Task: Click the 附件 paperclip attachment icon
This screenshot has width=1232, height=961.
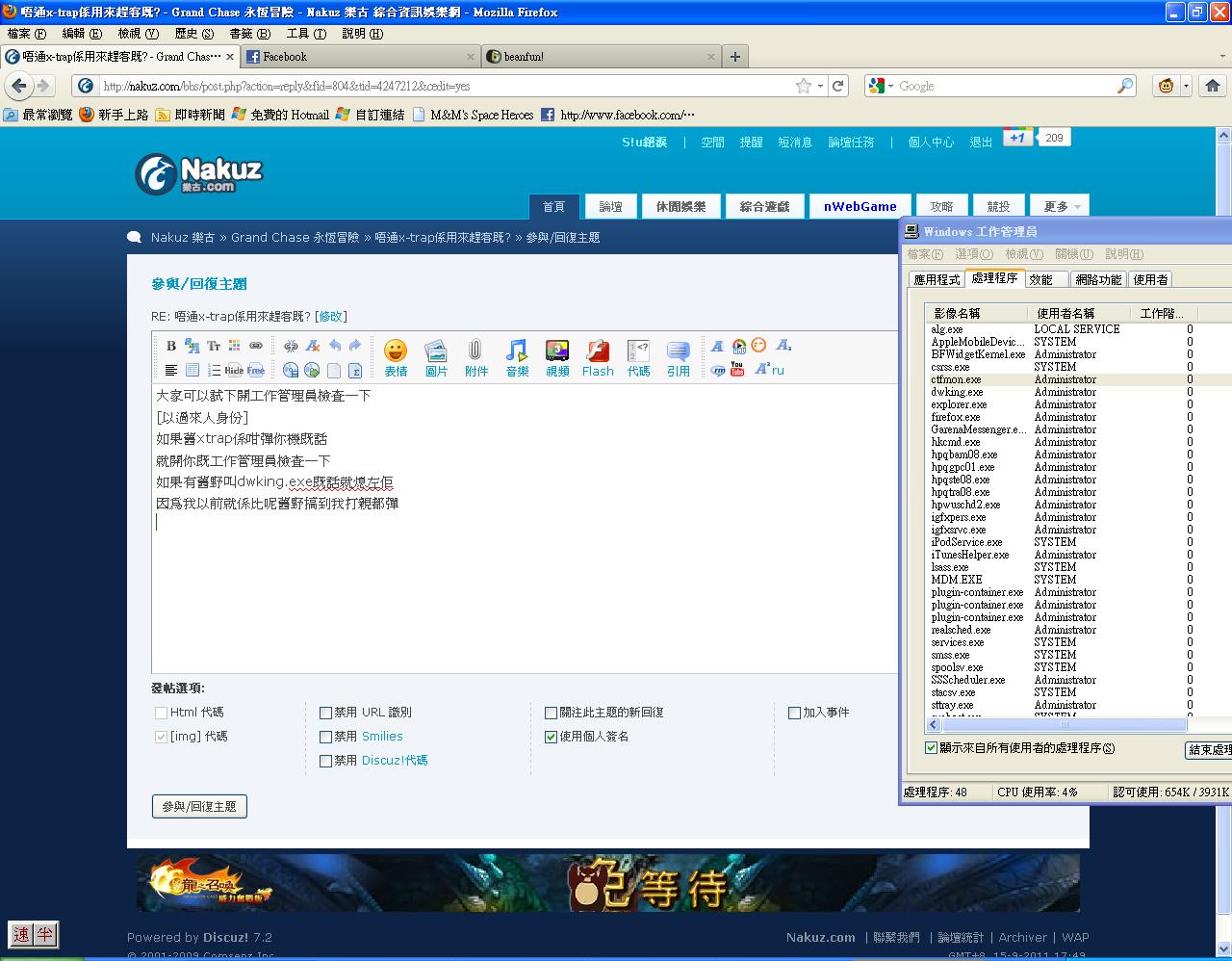Action: click(475, 356)
